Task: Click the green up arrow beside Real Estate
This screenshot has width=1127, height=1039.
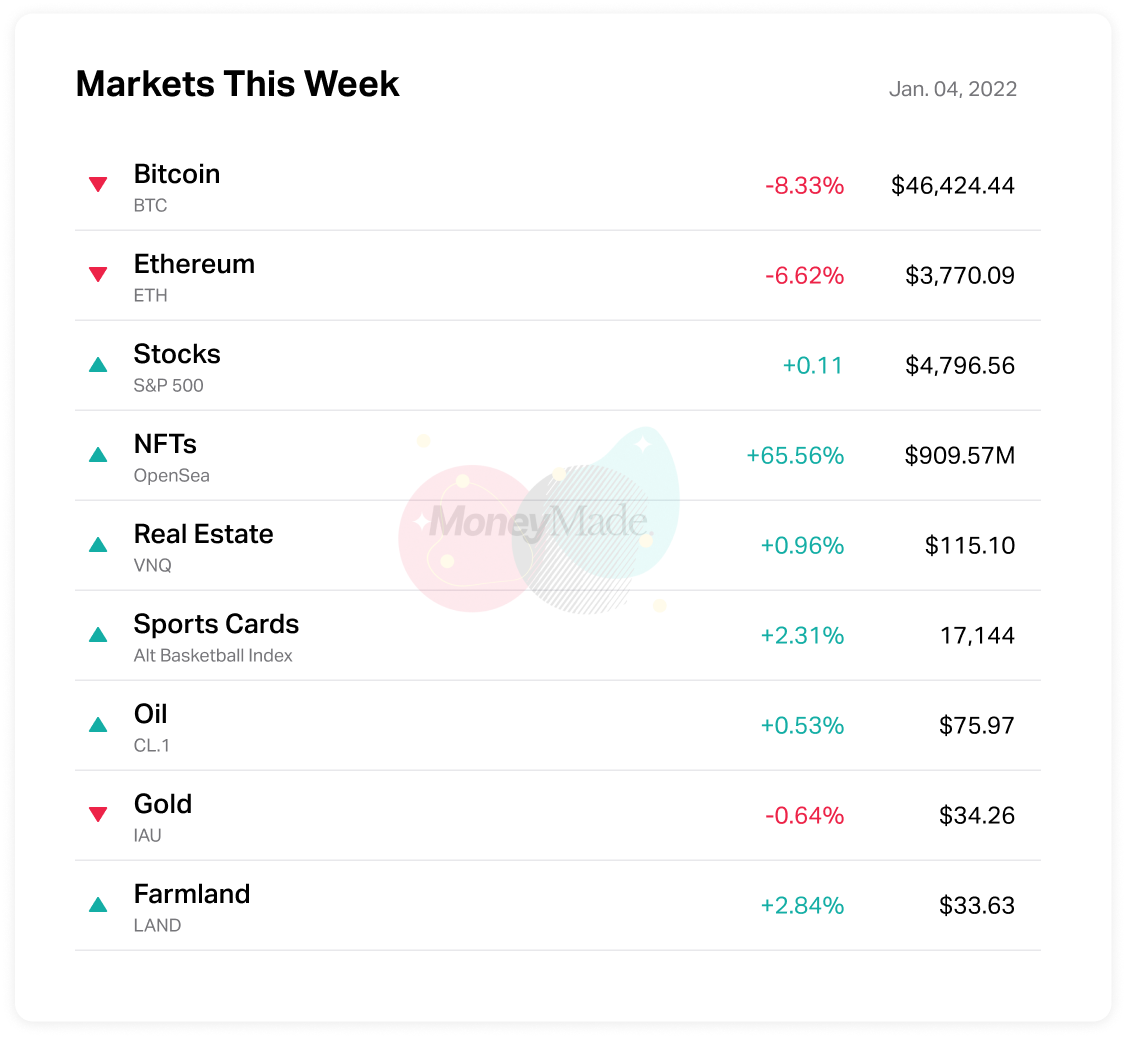Action: tap(98, 545)
